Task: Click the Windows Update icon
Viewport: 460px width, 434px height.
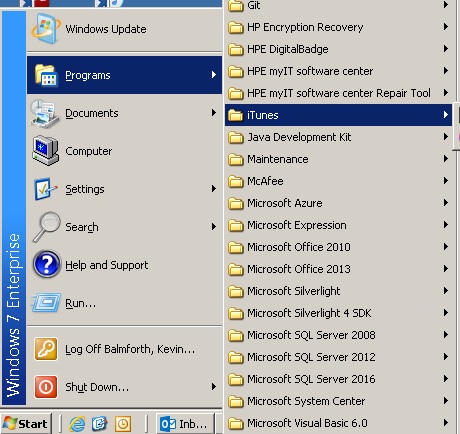Action: click(x=46, y=29)
